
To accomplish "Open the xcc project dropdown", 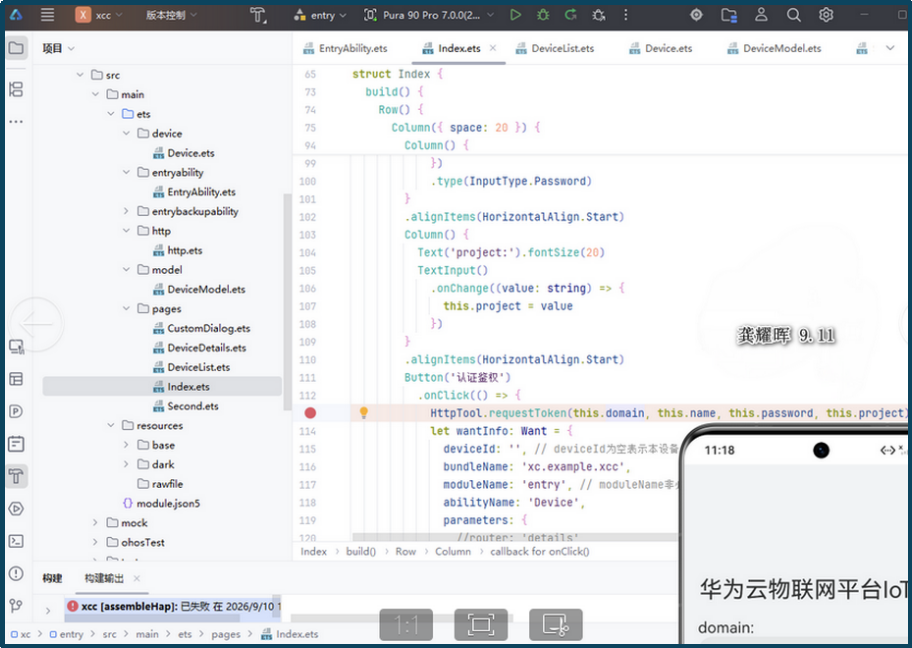I will tap(99, 15).
